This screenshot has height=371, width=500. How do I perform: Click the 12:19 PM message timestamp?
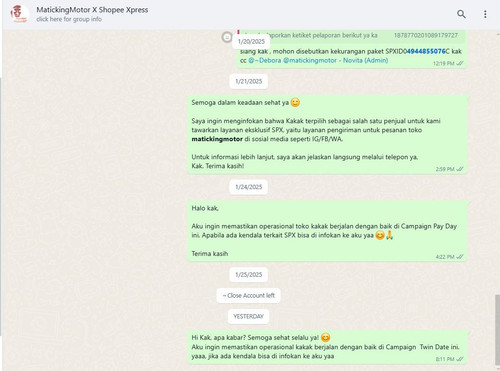[444, 63]
